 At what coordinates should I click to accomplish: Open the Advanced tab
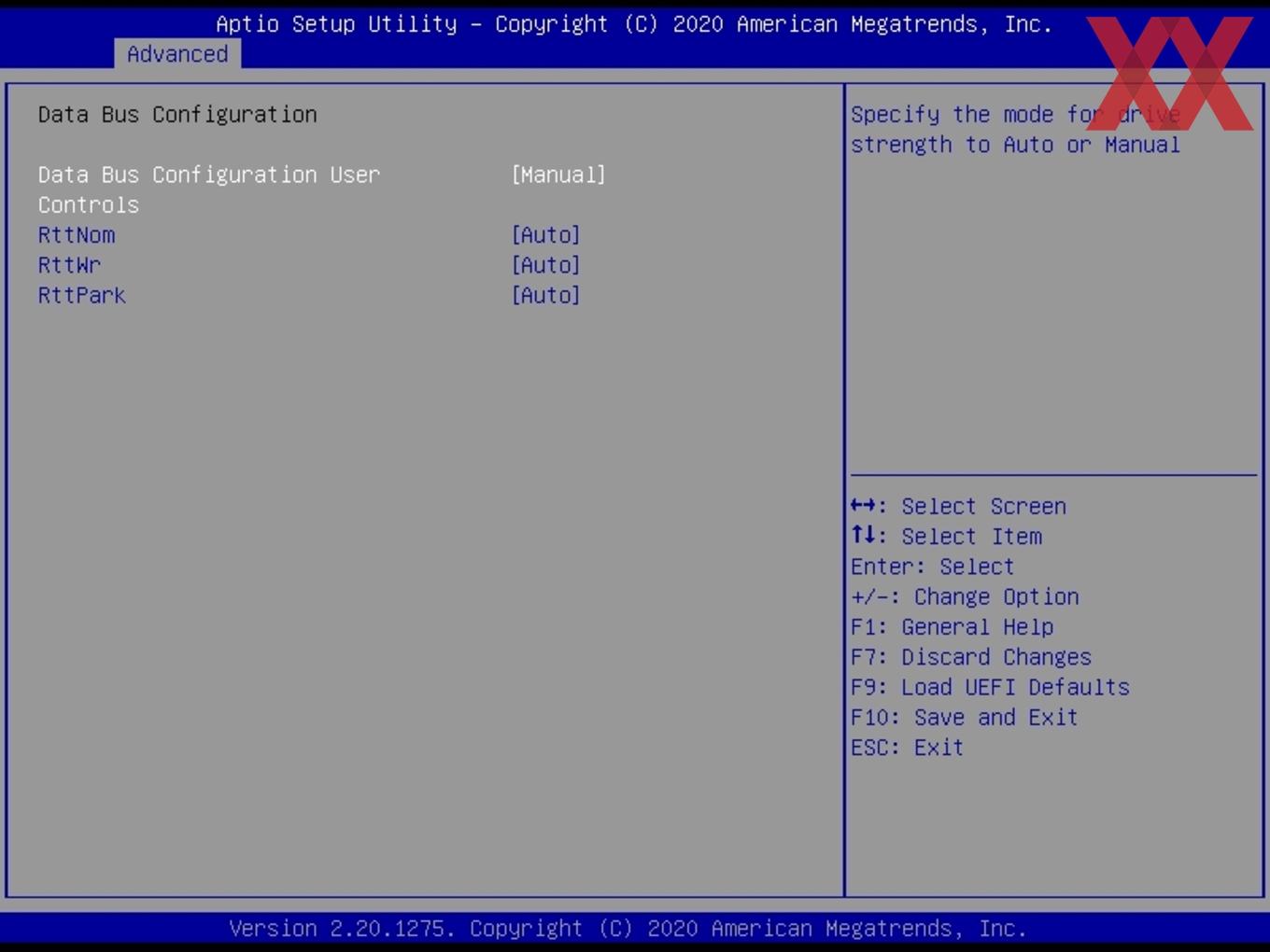pyautogui.click(x=177, y=54)
